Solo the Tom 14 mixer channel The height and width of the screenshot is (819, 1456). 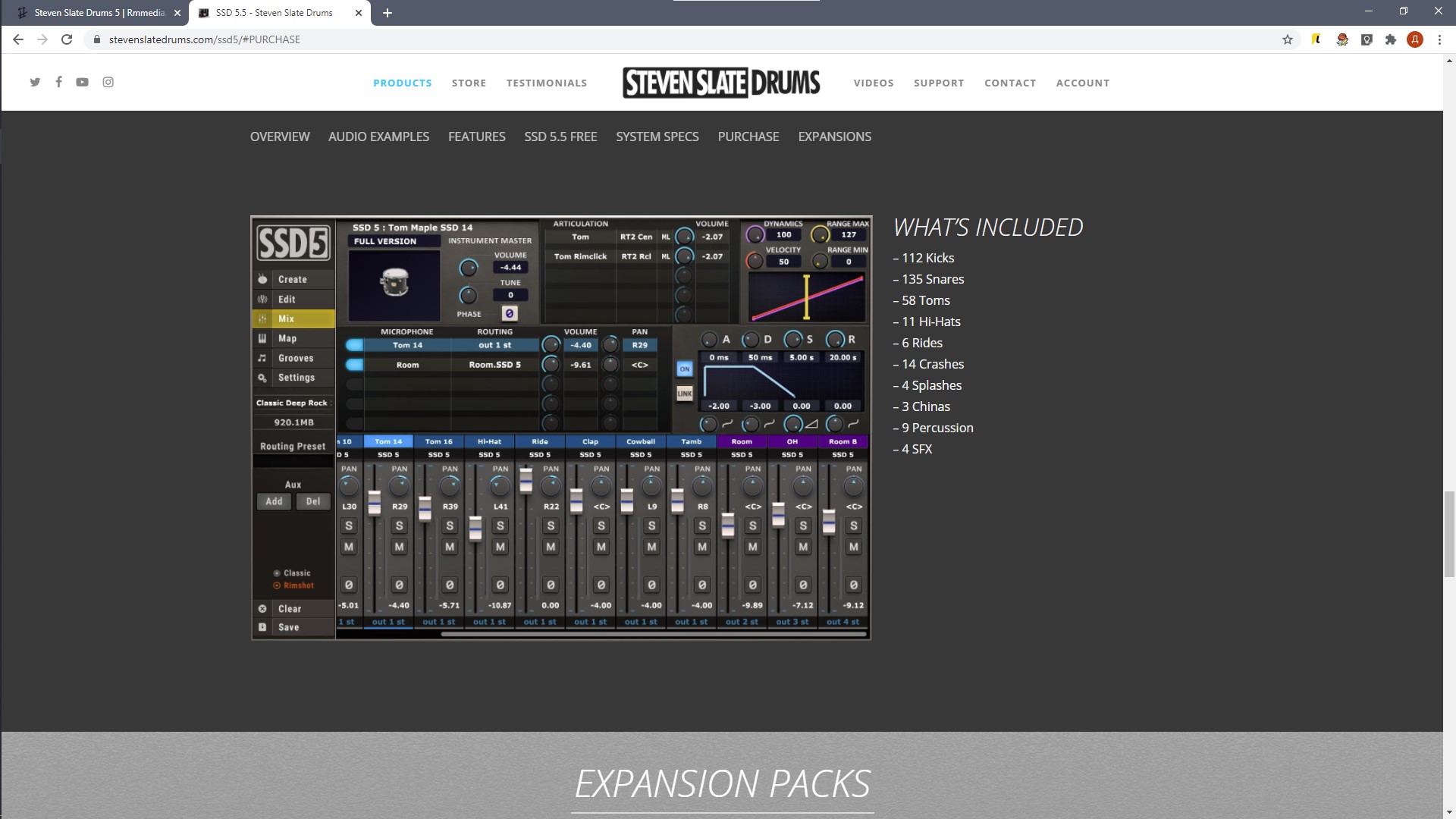point(400,526)
